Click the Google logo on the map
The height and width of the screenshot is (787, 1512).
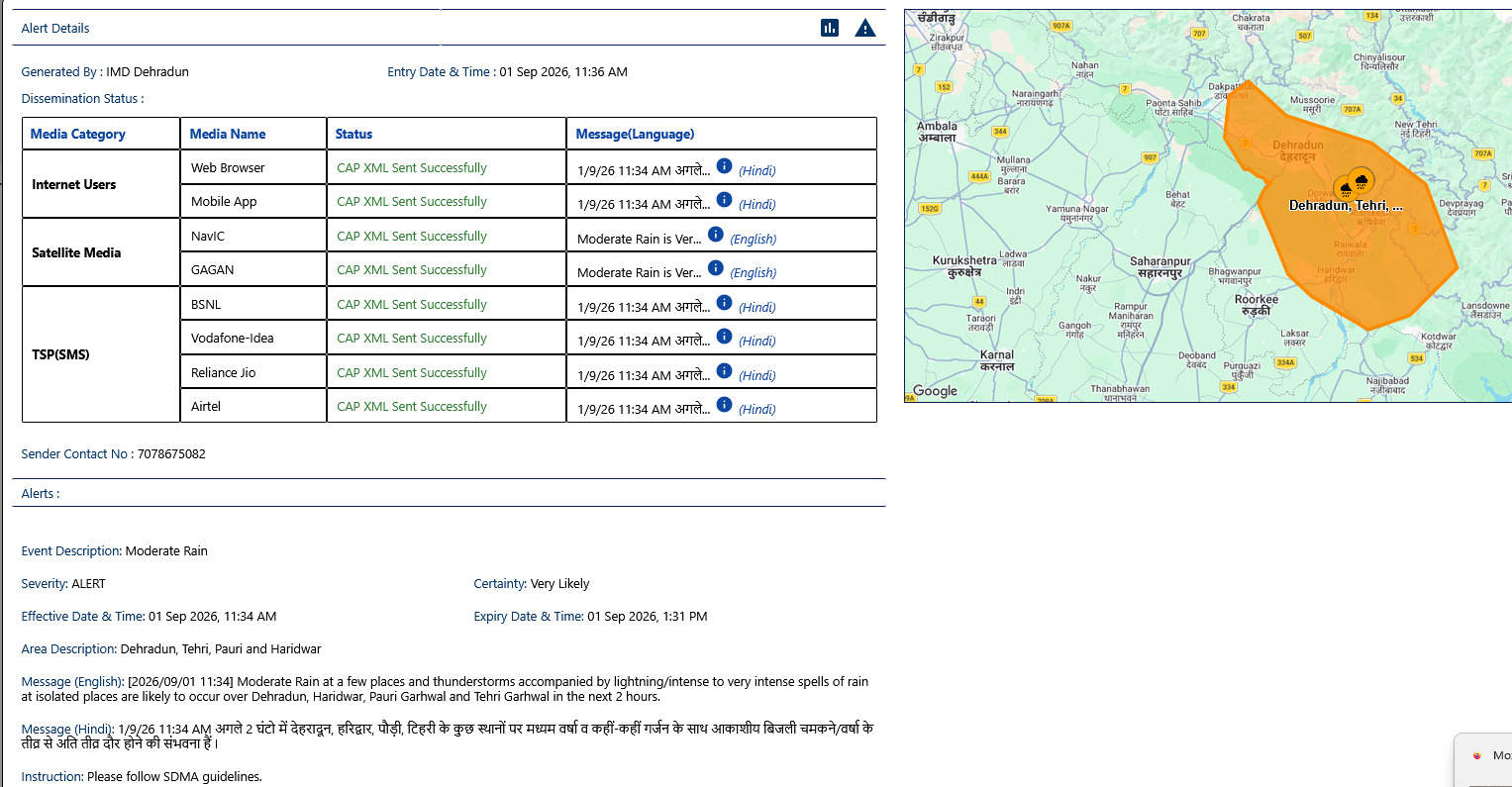(936, 391)
